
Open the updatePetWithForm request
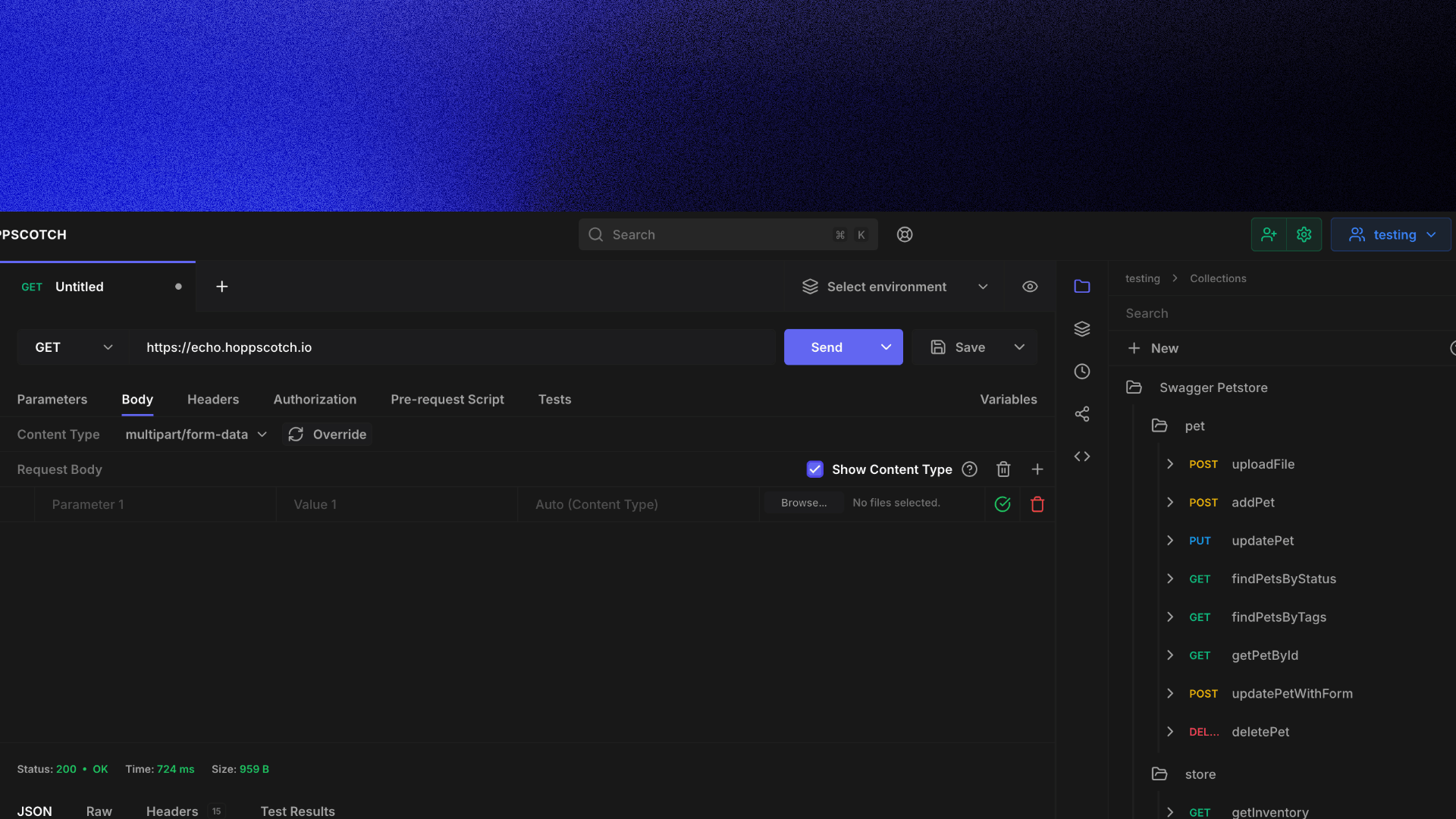pos(1291,693)
